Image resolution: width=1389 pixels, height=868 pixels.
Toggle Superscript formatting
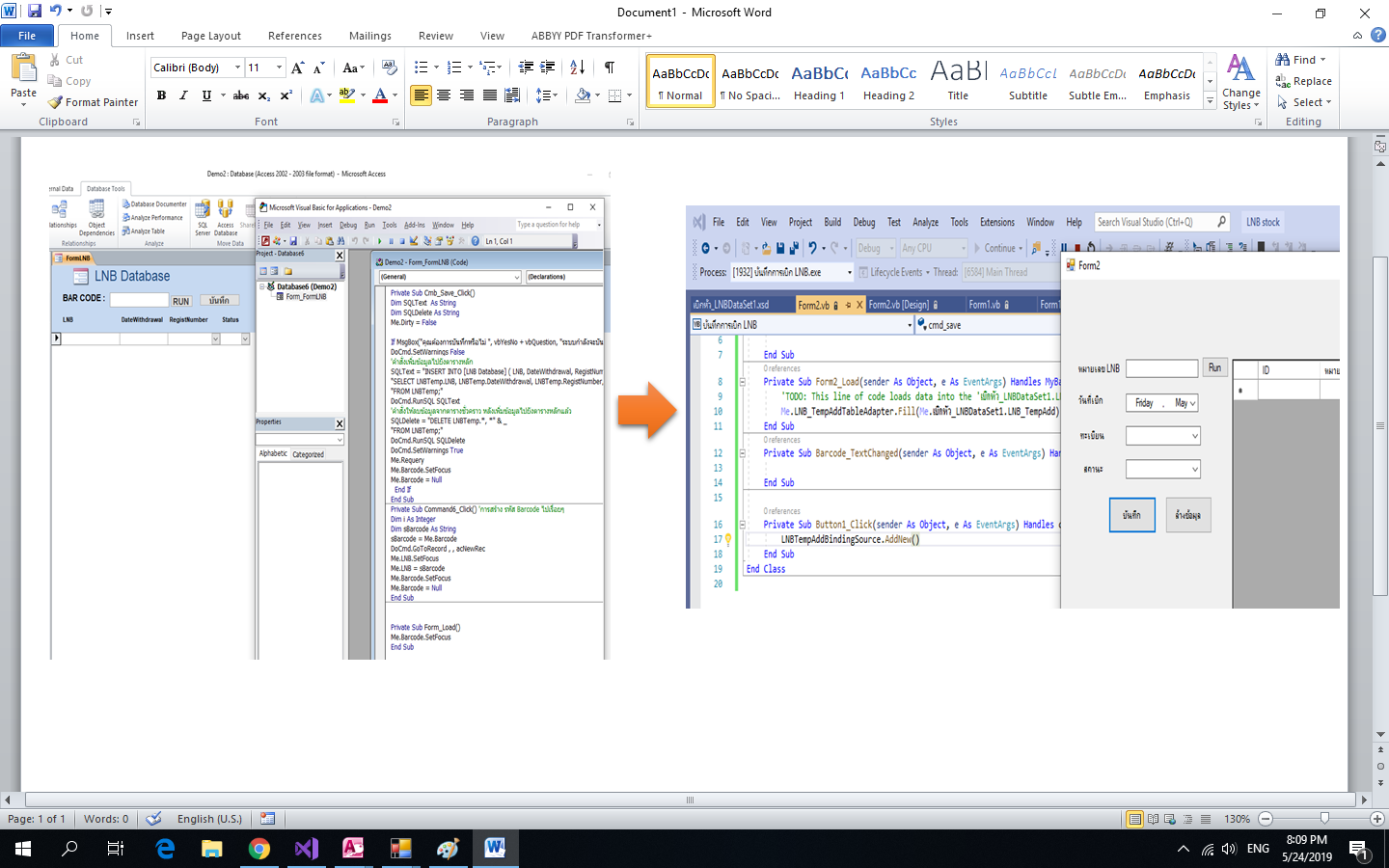286,95
